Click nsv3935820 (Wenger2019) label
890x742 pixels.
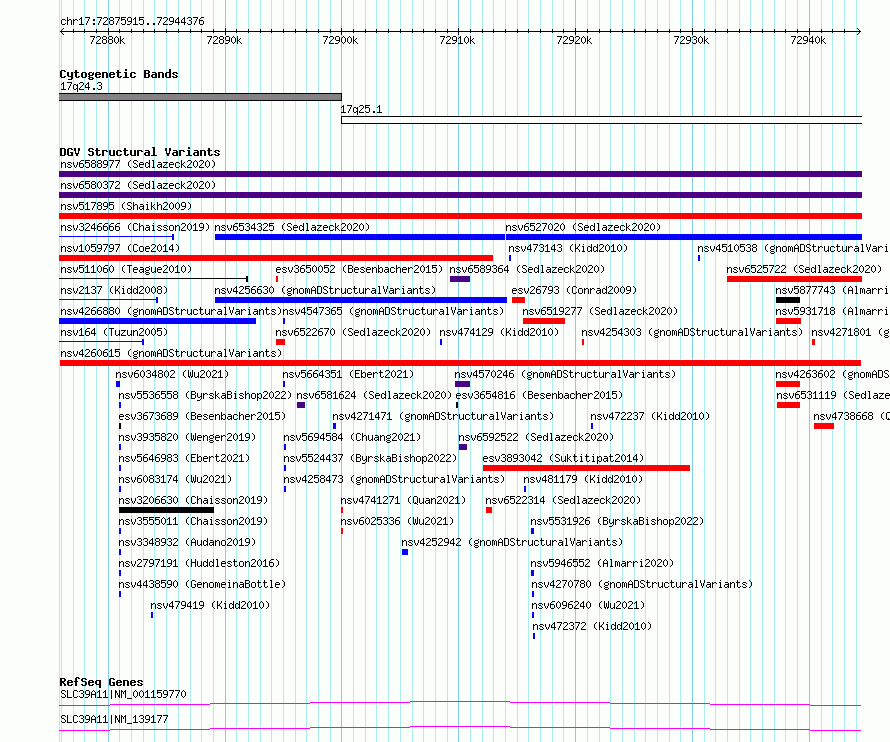point(187,437)
